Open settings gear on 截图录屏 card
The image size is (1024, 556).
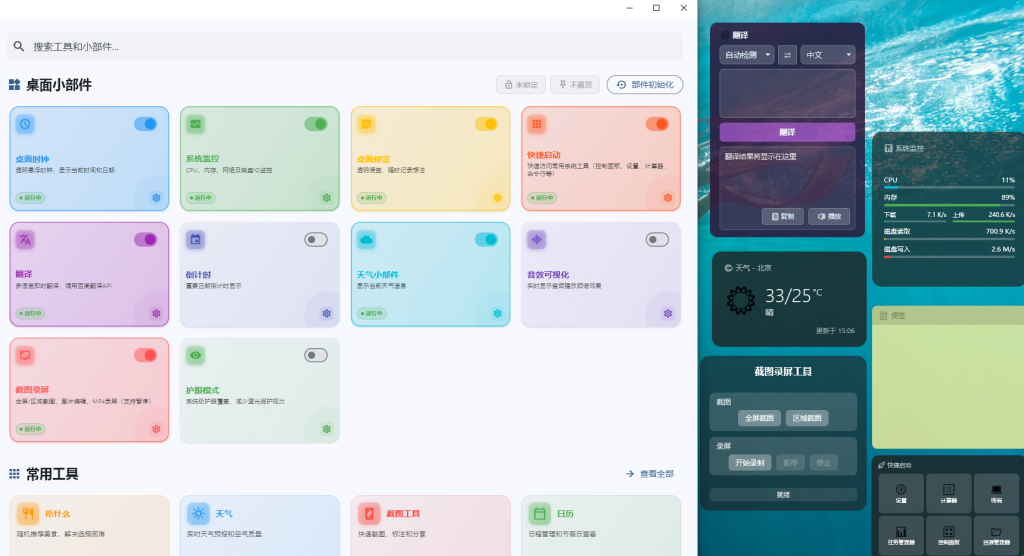point(156,429)
